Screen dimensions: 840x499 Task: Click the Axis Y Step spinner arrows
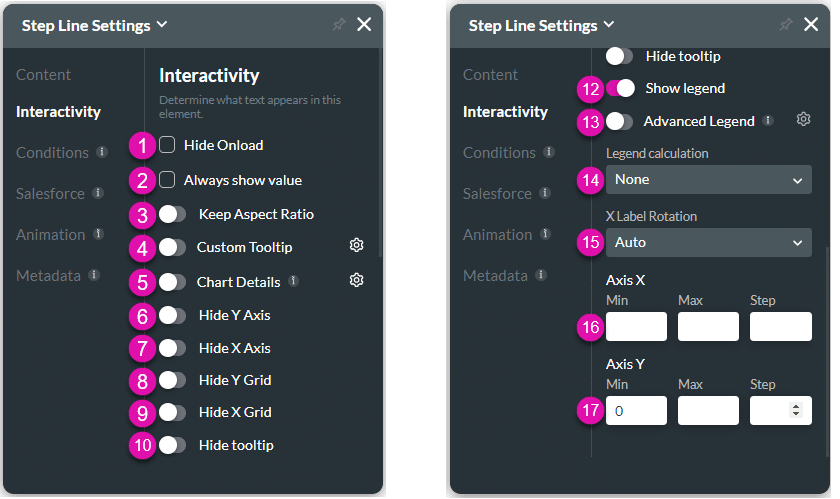[x=796, y=410]
